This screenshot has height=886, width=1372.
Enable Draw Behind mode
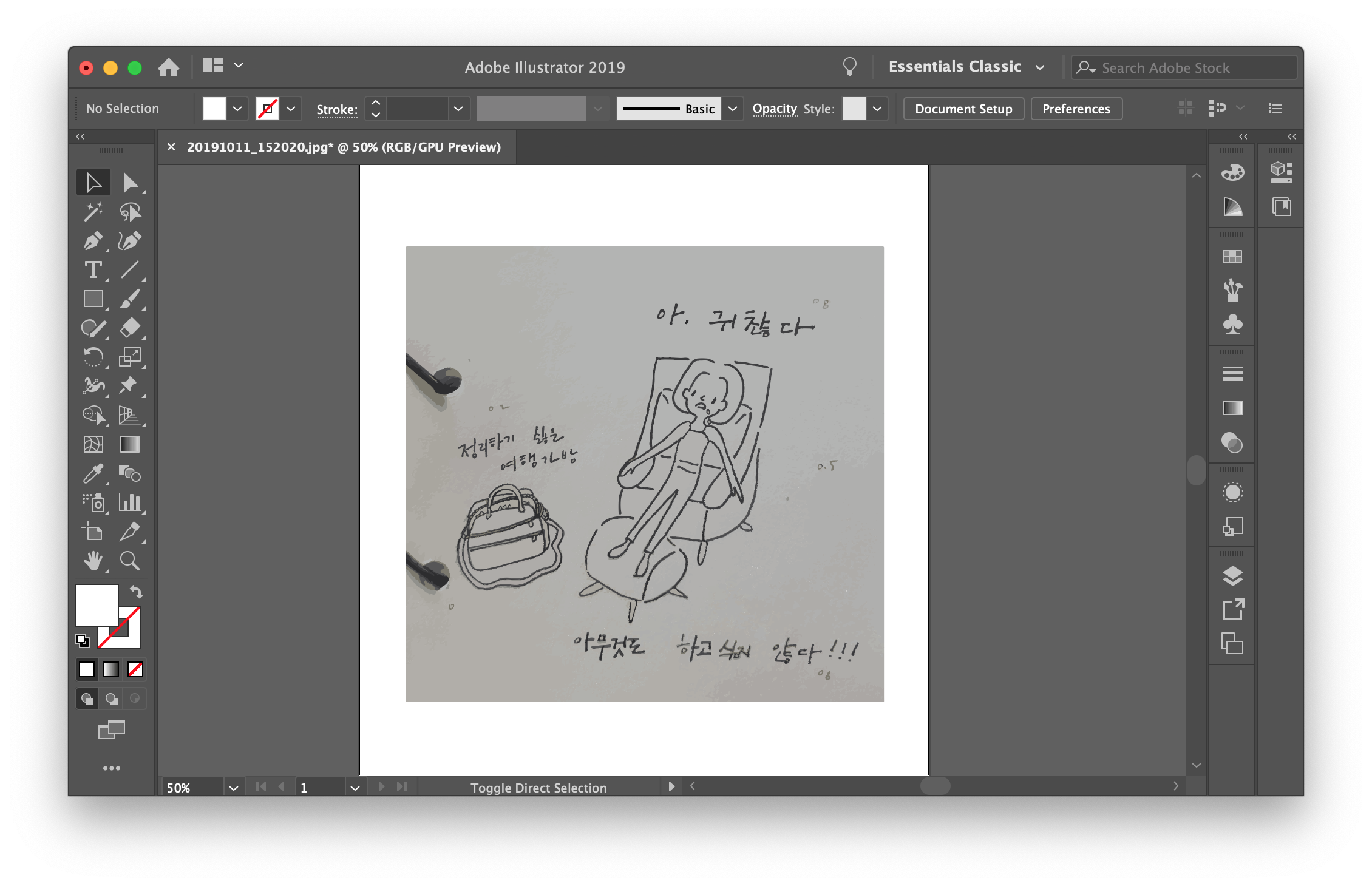pyautogui.click(x=111, y=698)
